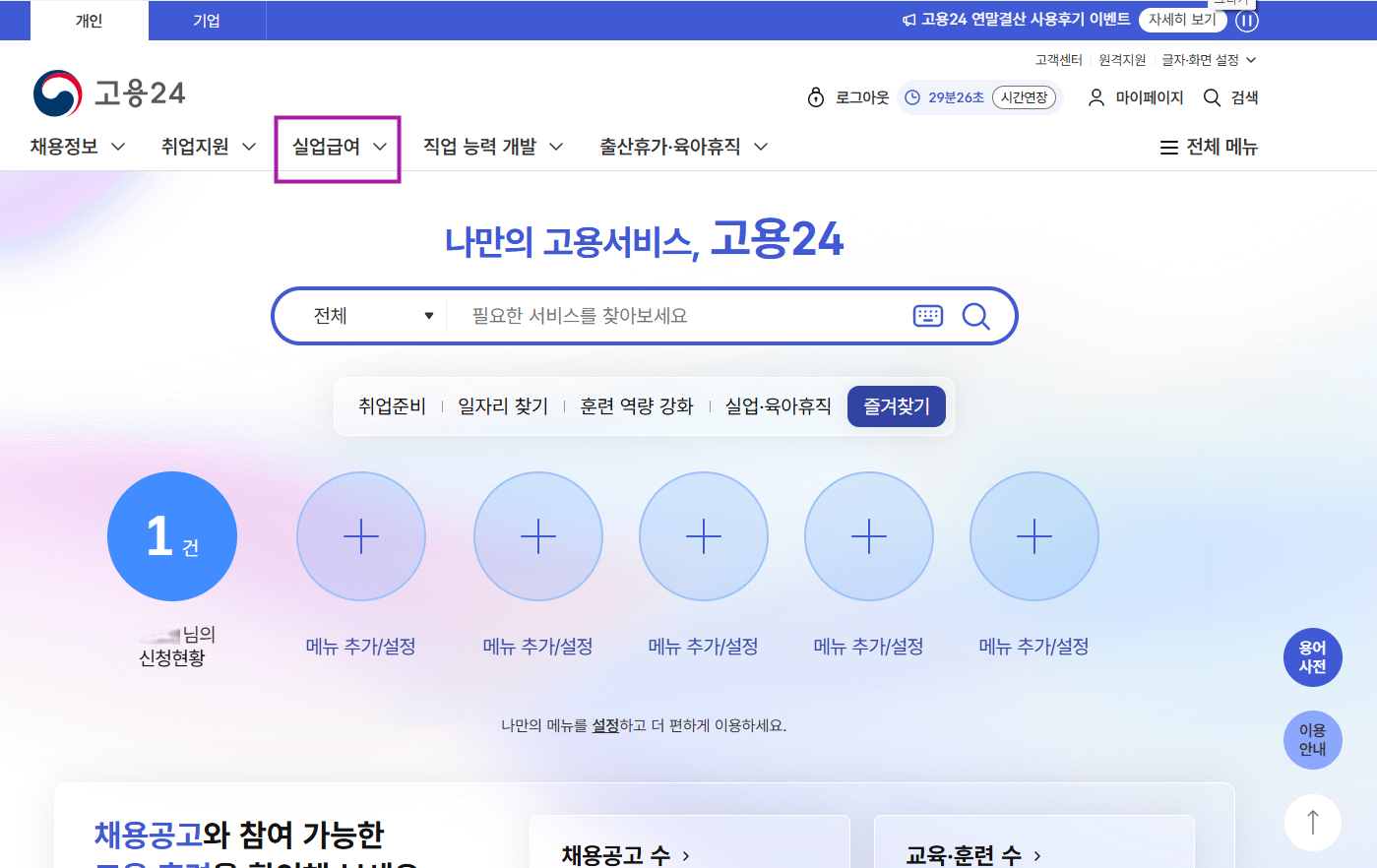Image resolution: width=1377 pixels, height=868 pixels.
Task: Expand the 채용공고 수 chevron
Action: click(x=686, y=856)
